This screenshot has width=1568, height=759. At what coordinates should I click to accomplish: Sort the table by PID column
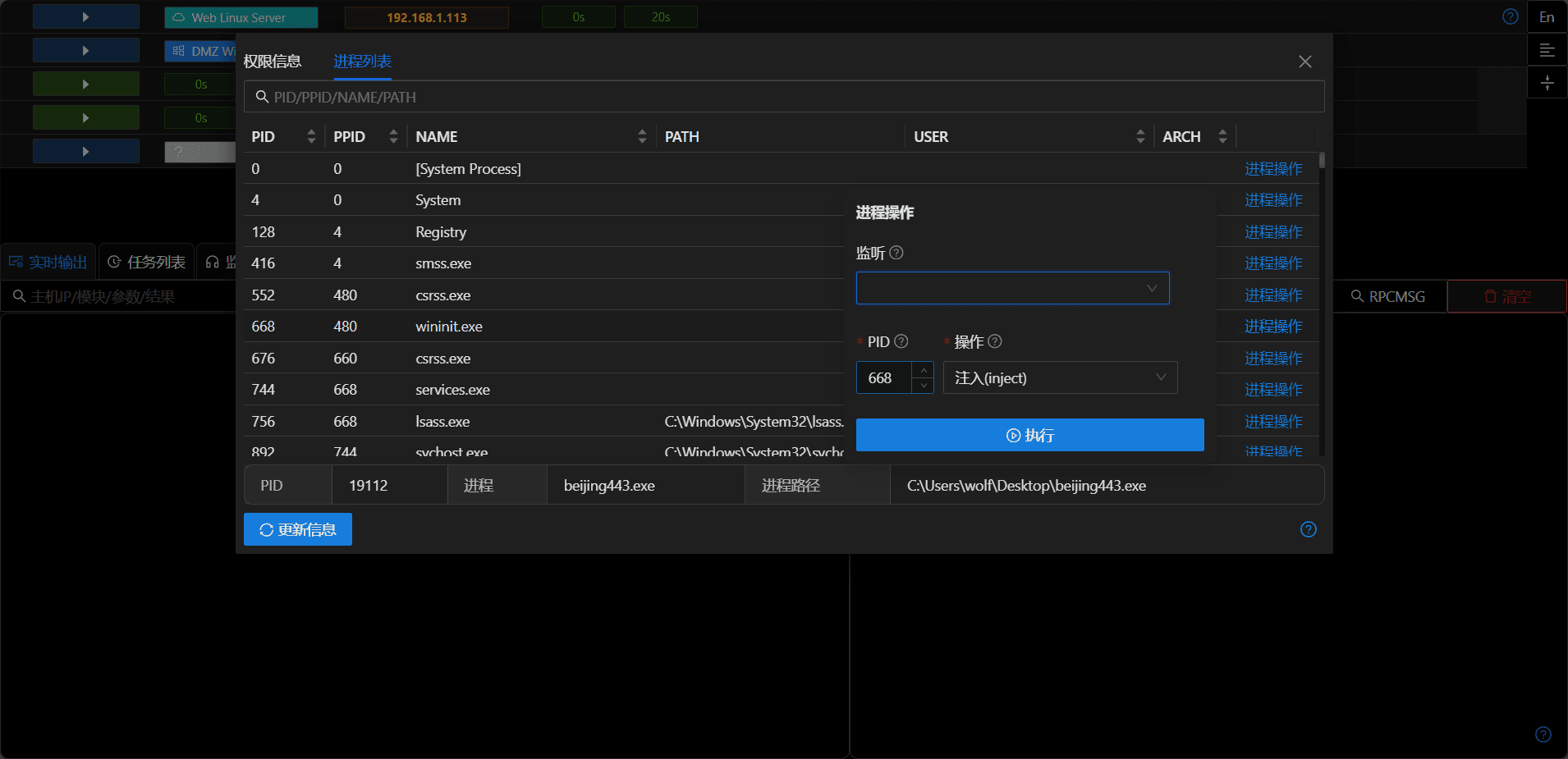311,136
